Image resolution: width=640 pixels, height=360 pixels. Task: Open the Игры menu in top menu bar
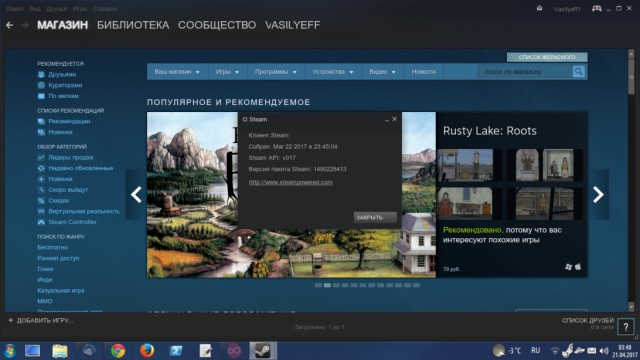(x=80, y=9)
